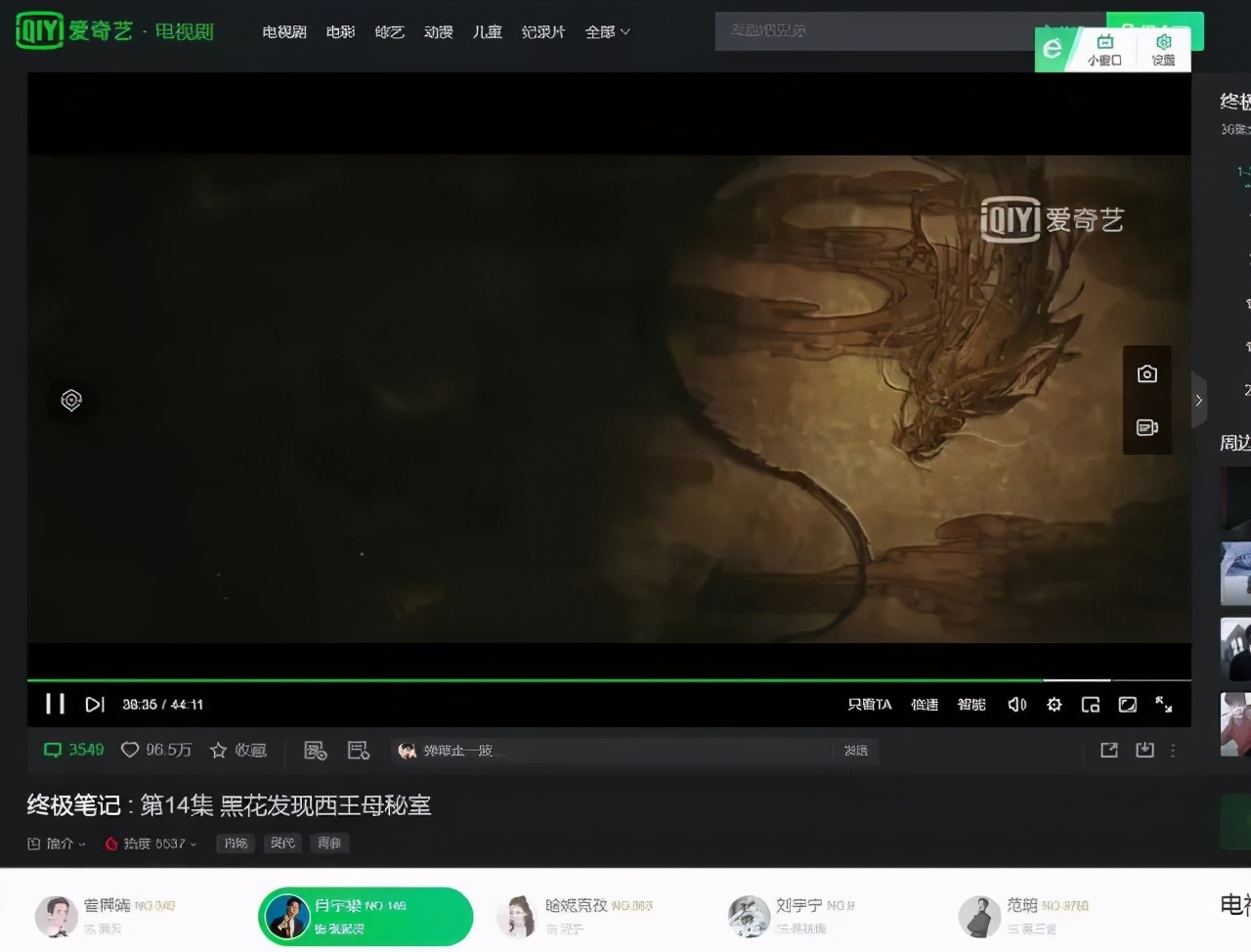The height and width of the screenshot is (952, 1251).
Task: Open the 纪录片 navigation tab
Action: pos(543,32)
